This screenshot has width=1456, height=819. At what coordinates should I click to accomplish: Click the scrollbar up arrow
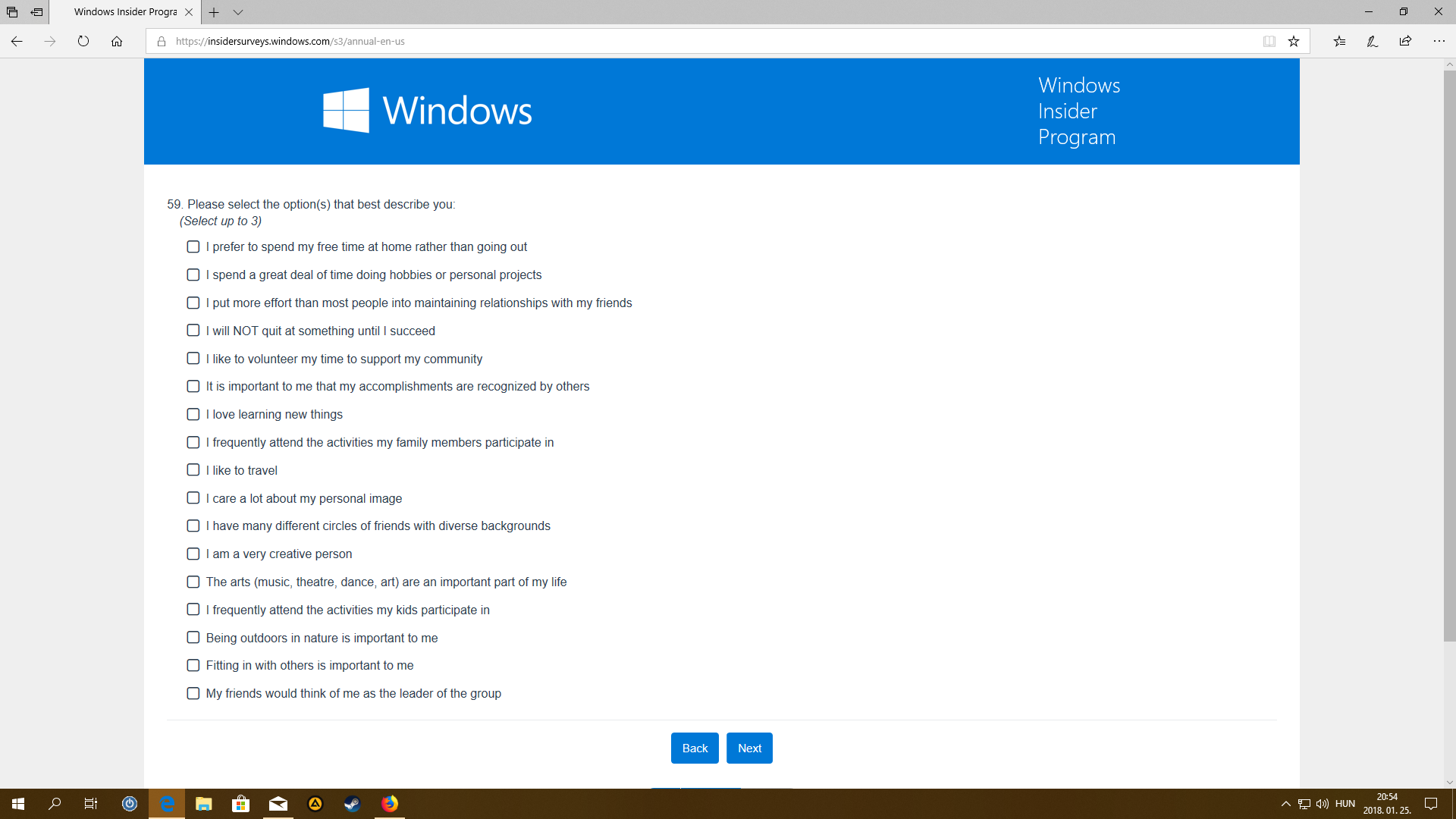(x=1449, y=65)
